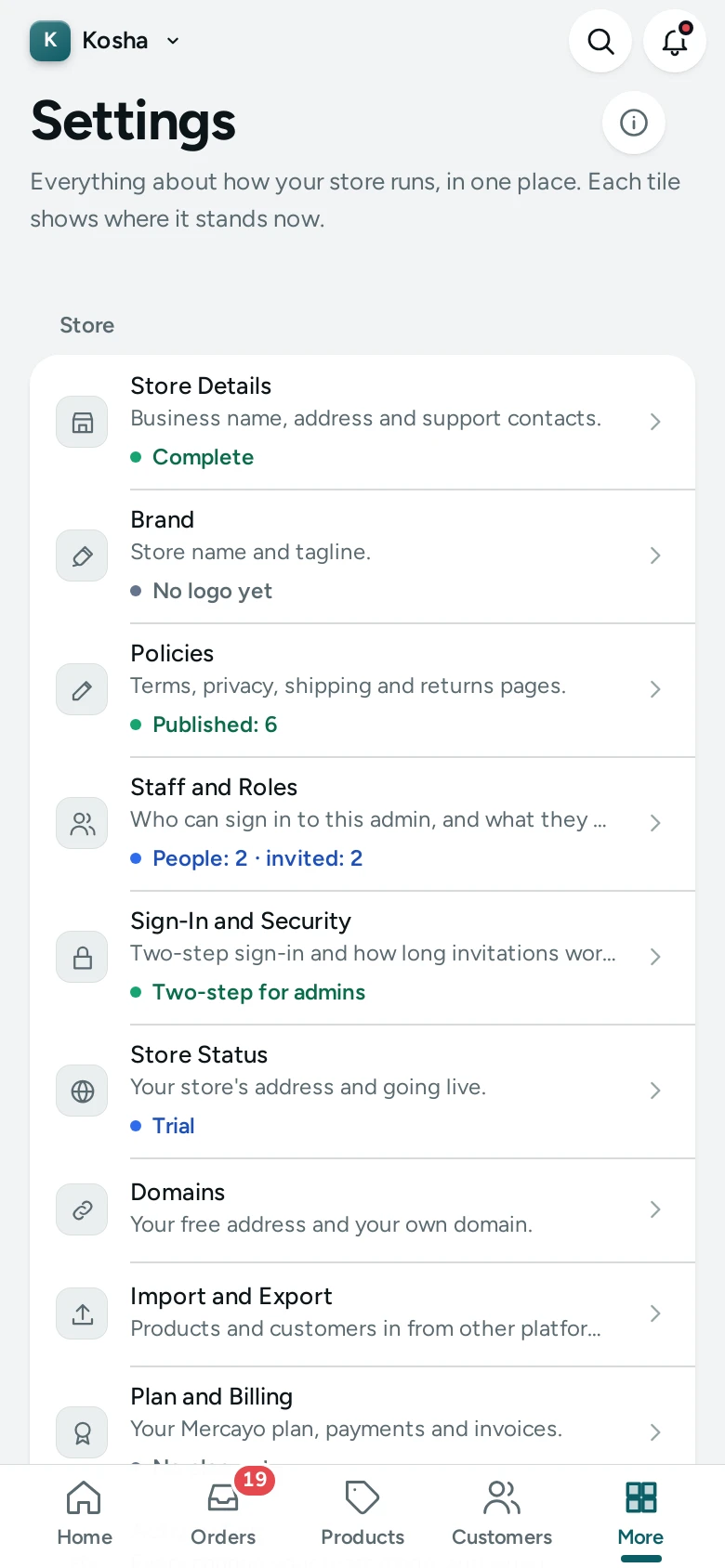Open Sign-In and Security chevron arrow
725x1568 pixels.
655,957
